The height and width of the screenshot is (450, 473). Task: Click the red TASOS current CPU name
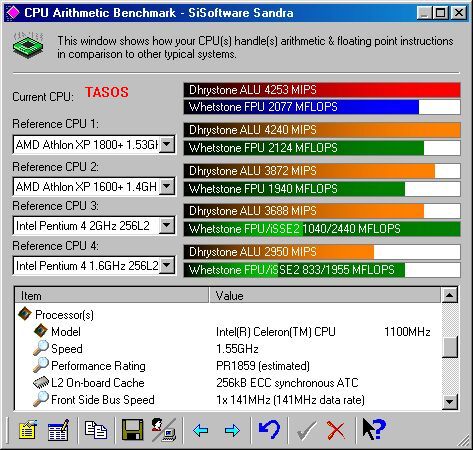pyautogui.click(x=107, y=92)
